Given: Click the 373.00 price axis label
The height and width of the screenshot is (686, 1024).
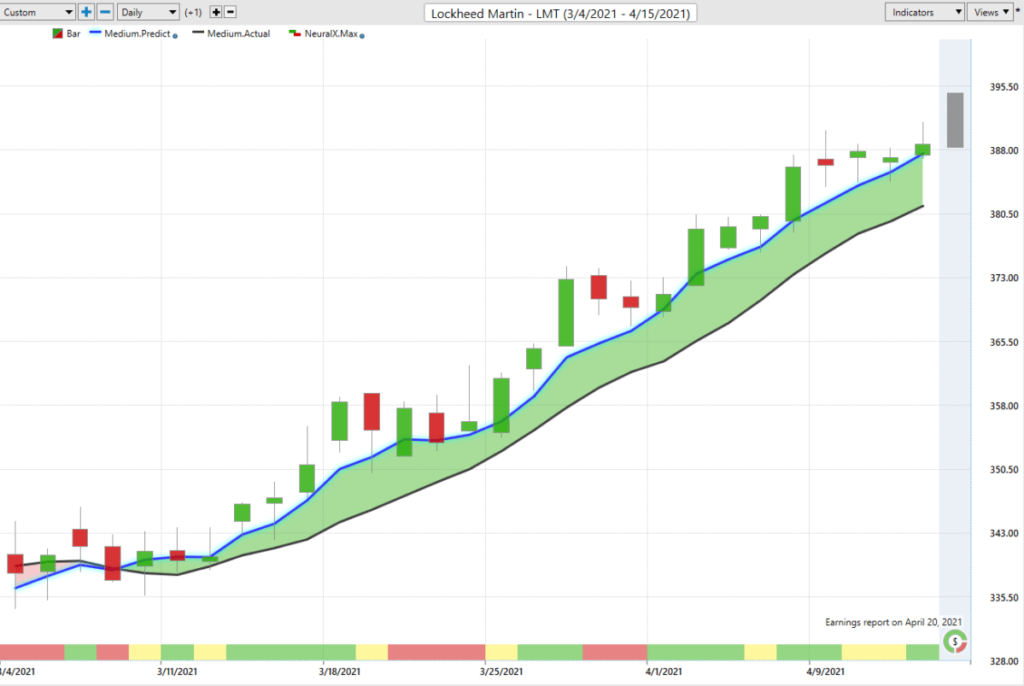Looking at the screenshot, I should [x=1004, y=278].
